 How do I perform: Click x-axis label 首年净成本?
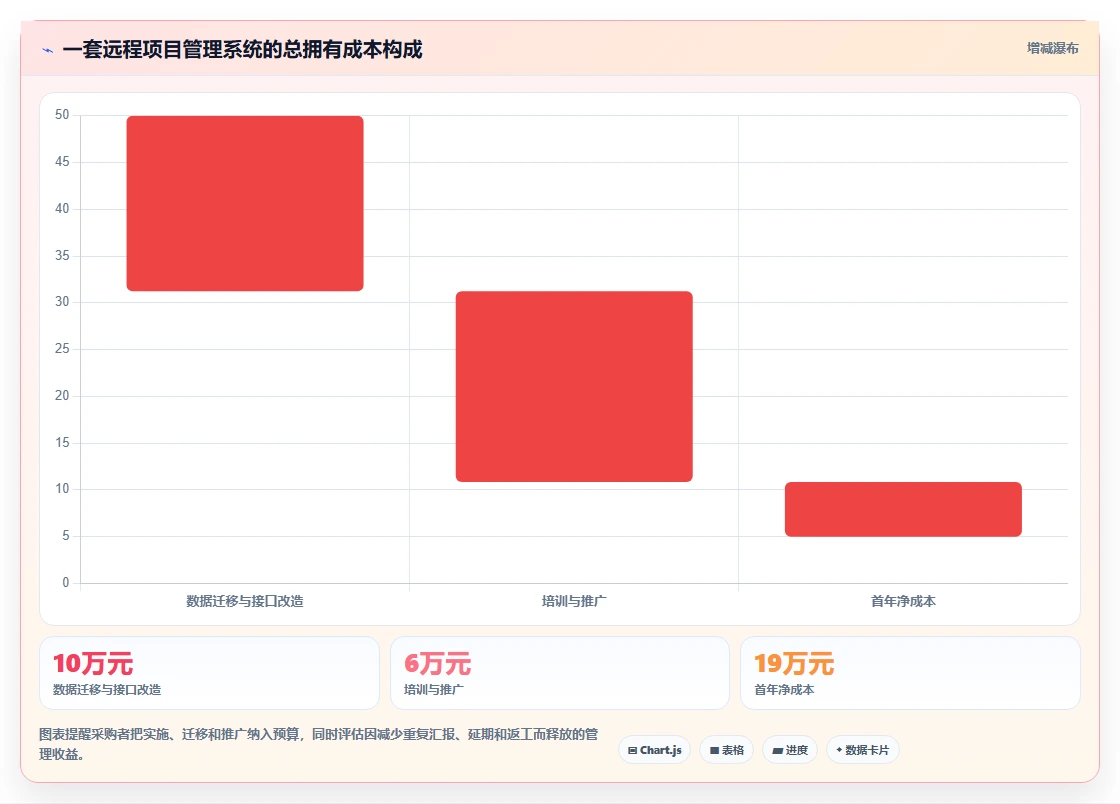903,601
